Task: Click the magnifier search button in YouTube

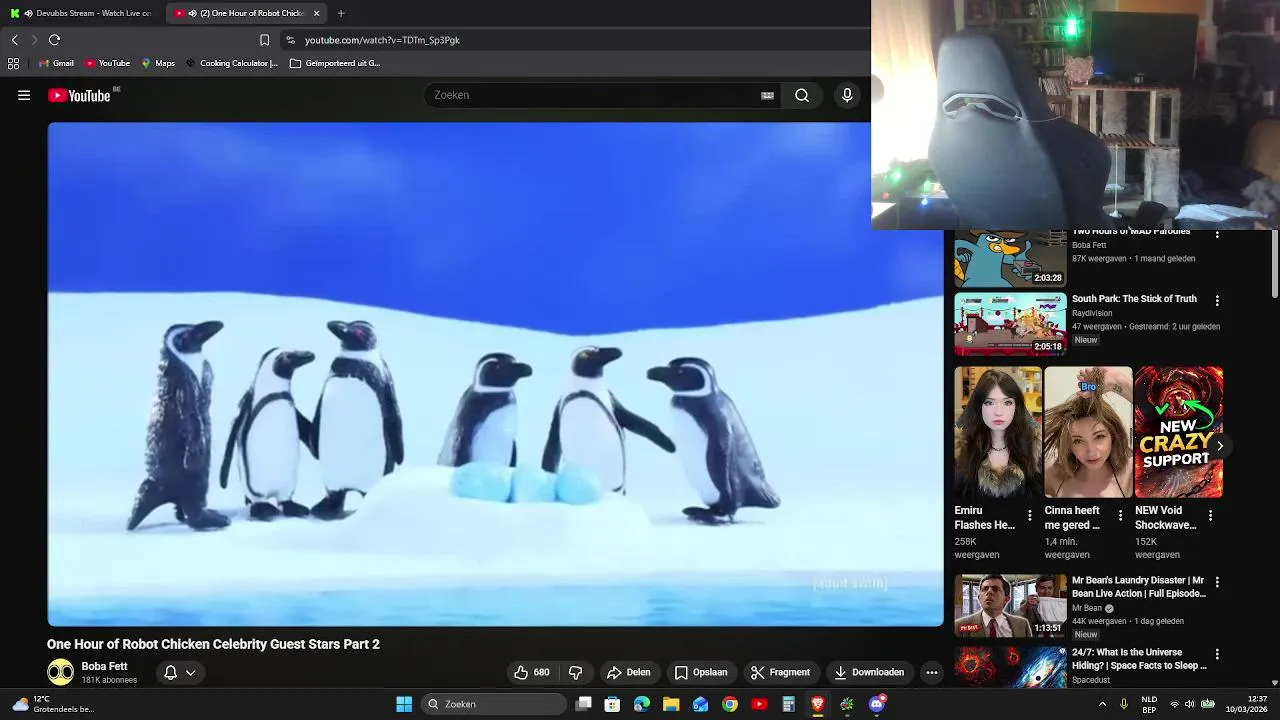Action: pos(802,95)
